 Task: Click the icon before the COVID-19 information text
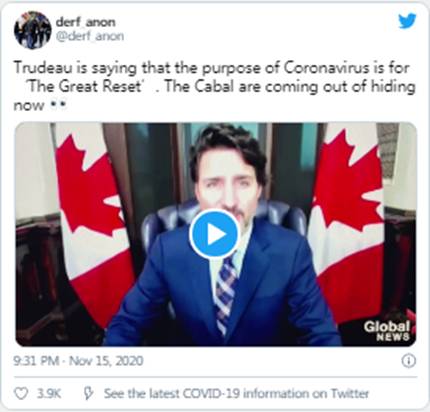pyautogui.click(x=88, y=394)
